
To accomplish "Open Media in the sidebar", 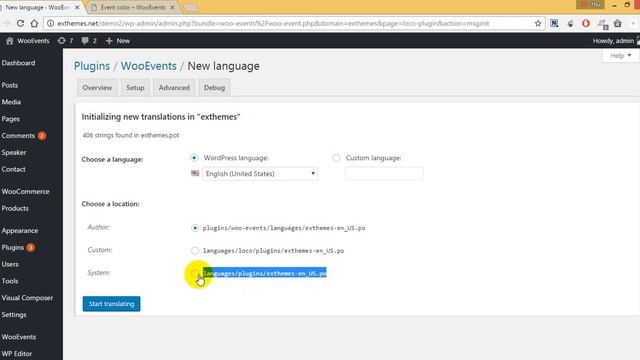I will tap(11, 102).
